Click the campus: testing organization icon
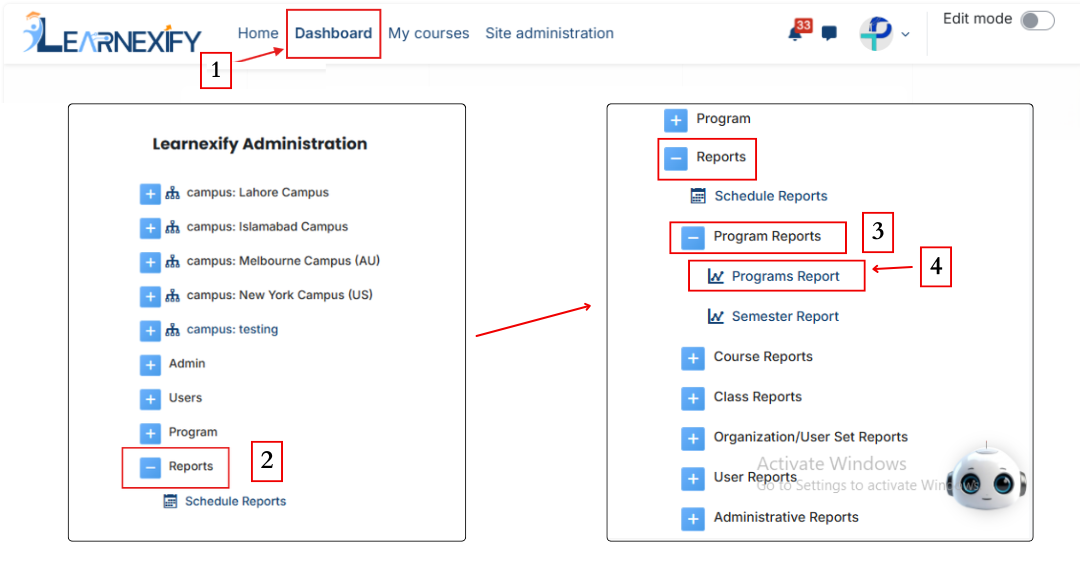Screen dimensions: 1080x566 (173, 330)
